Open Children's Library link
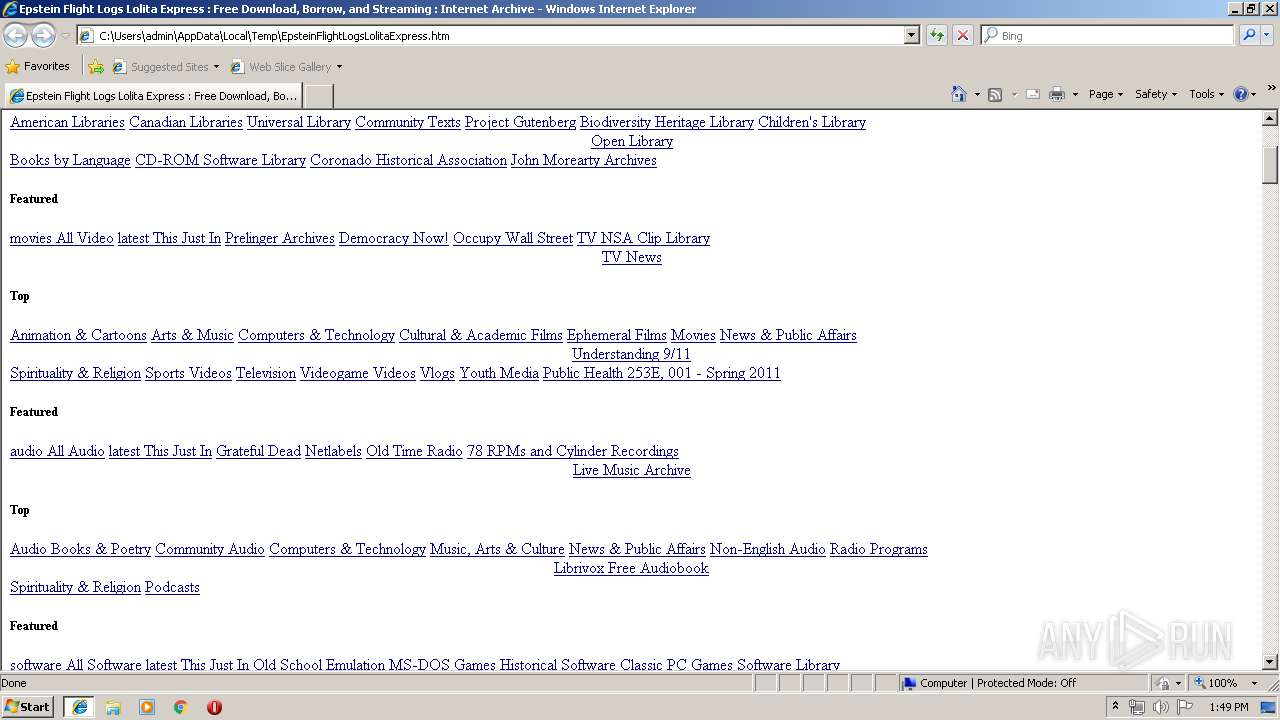1280x720 pixels. click(812, 122)
